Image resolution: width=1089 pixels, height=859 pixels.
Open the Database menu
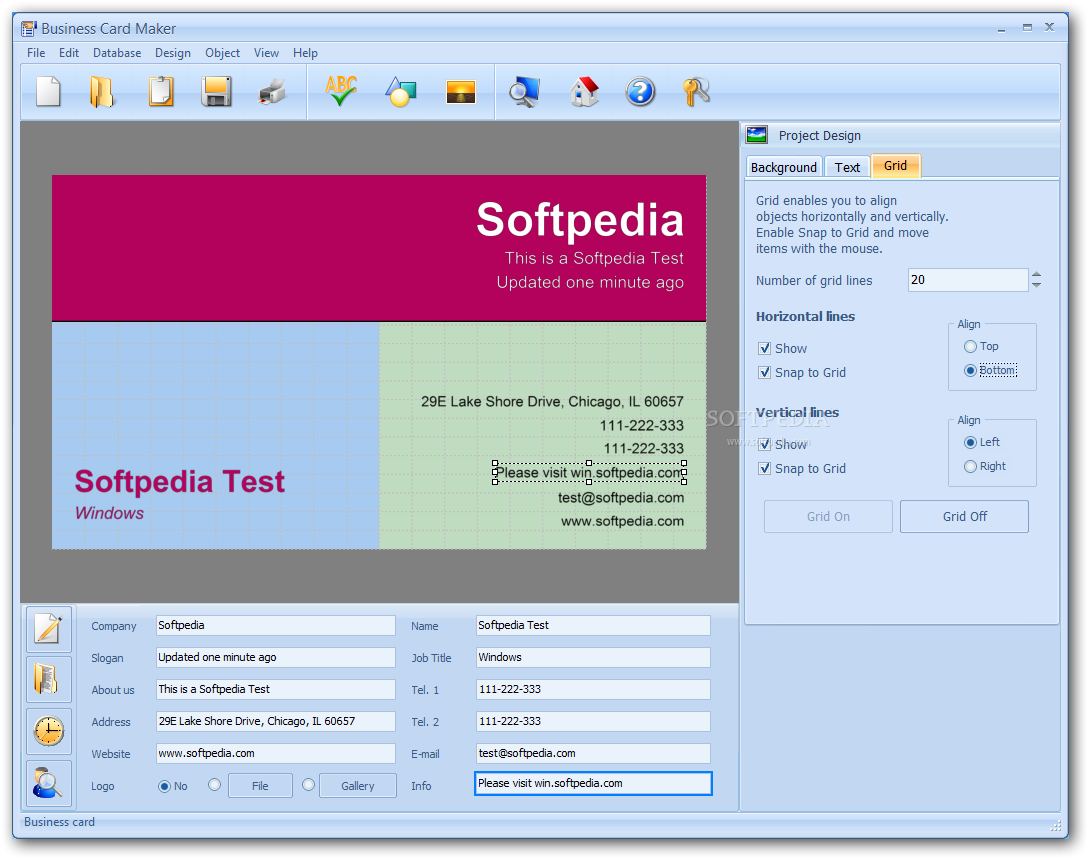click(x=117, y=53)
